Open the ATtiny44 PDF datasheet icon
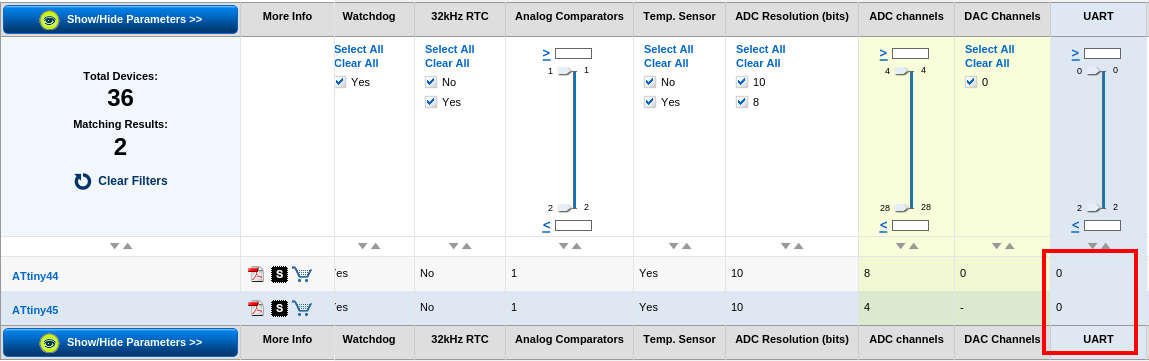 [256, 275]
